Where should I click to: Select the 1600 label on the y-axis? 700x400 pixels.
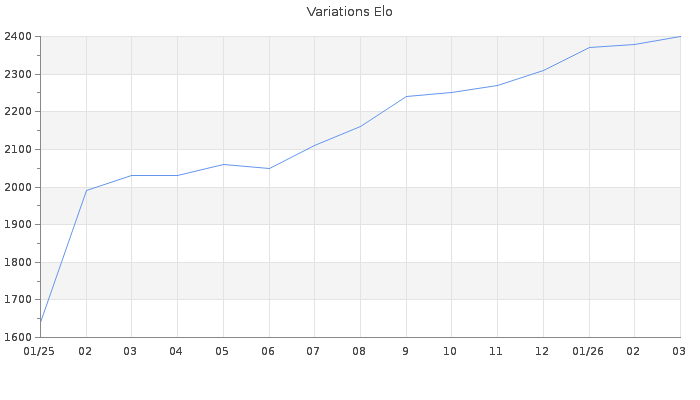[17, 337]
